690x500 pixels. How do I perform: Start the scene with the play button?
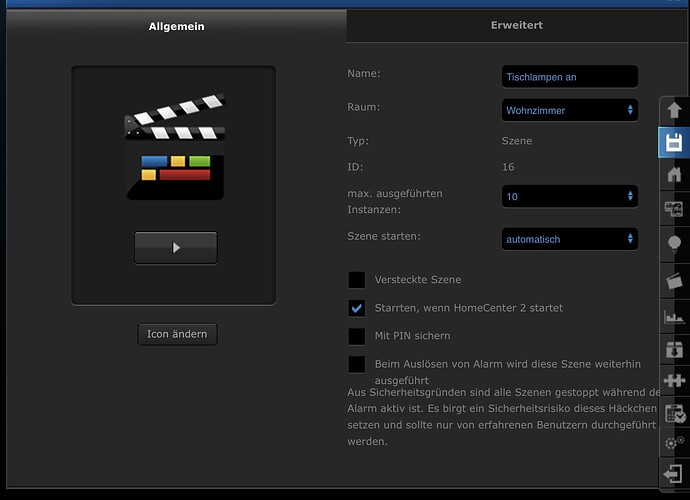coord(176,248)
